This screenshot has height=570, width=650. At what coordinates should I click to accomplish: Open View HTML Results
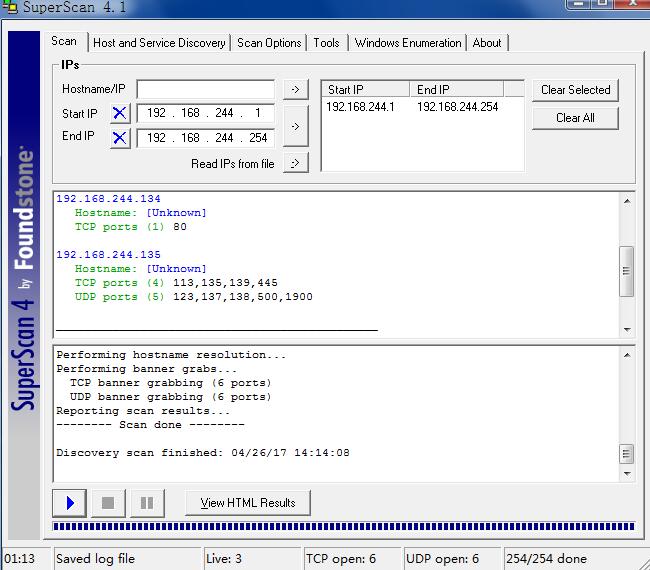pyautogui.click(x=248, y=503)
